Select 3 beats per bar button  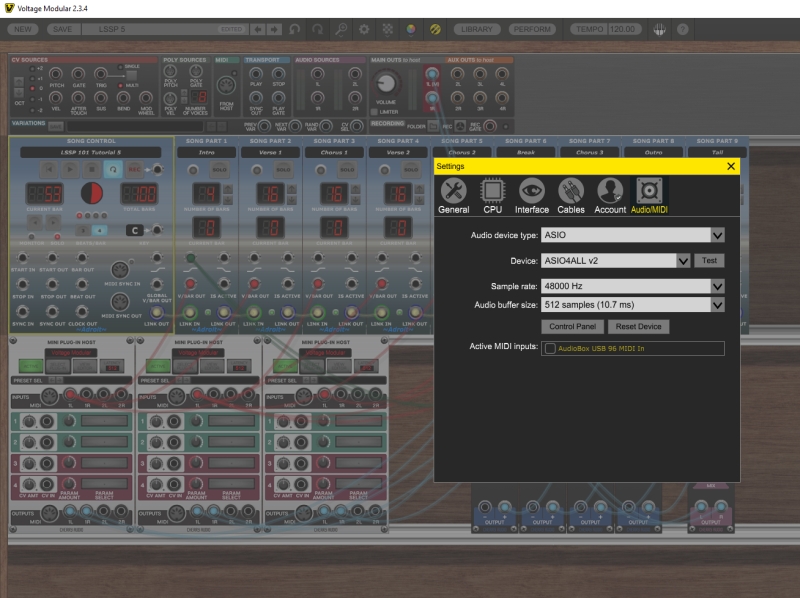tap(83, 230)
